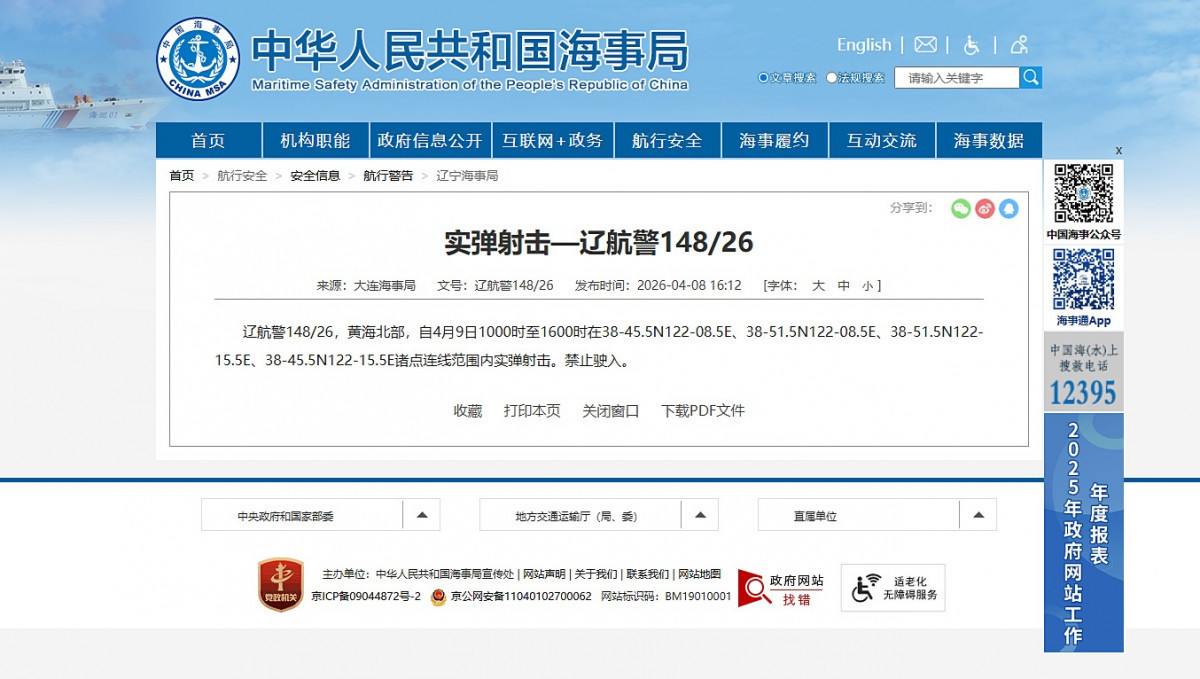The height and width of the screenshot is (679, 1200).
Task: Click the blue search magnifier button
Action: 1031,76
